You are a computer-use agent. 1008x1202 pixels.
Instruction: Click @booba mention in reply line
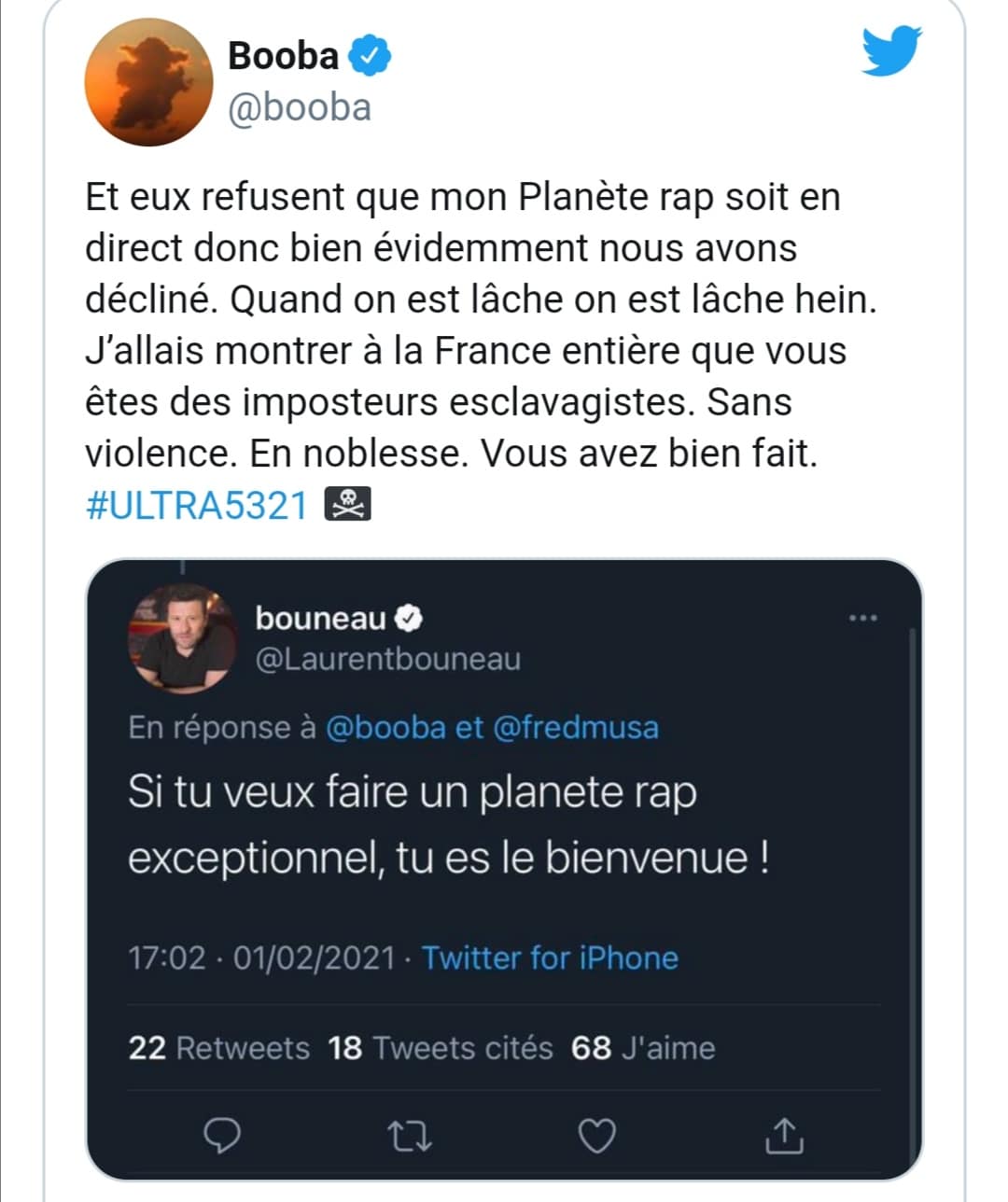pos(385,727)
